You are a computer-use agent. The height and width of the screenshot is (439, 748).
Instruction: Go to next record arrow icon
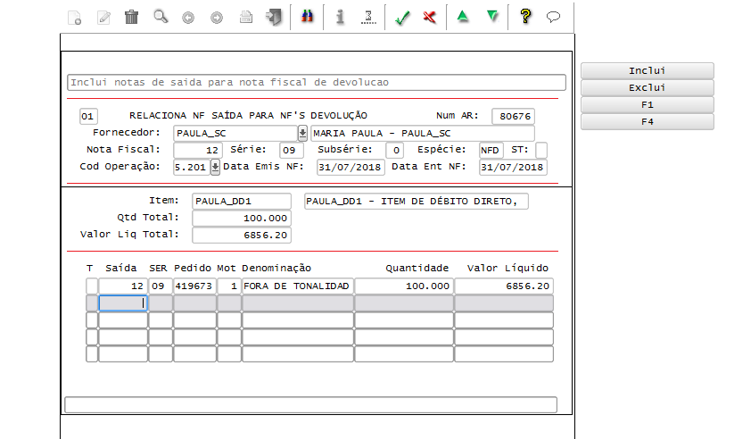click(217, 18)
